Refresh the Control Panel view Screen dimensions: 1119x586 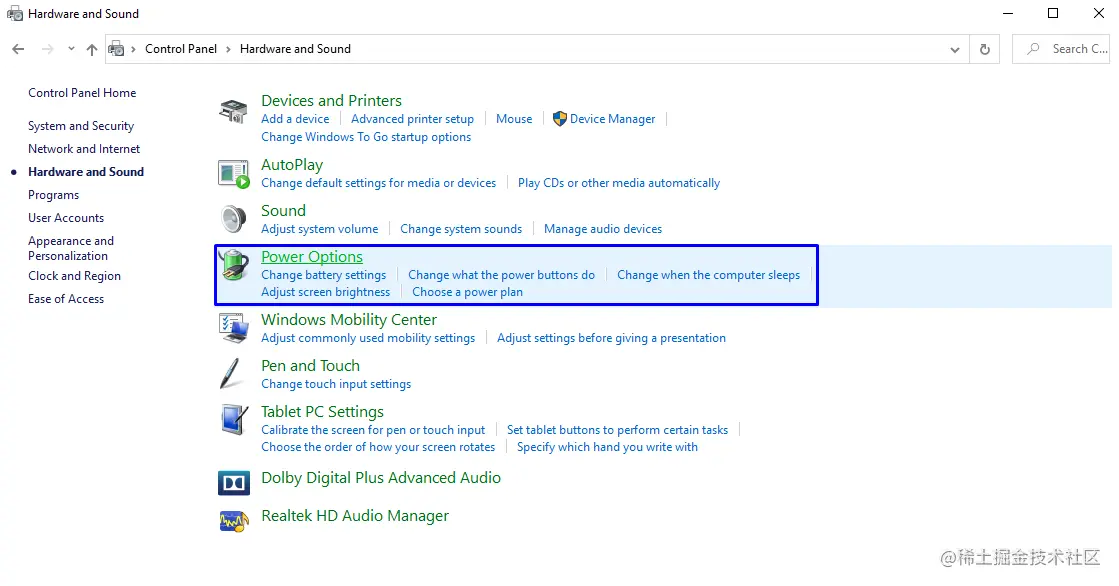click(x=985, y=49)
